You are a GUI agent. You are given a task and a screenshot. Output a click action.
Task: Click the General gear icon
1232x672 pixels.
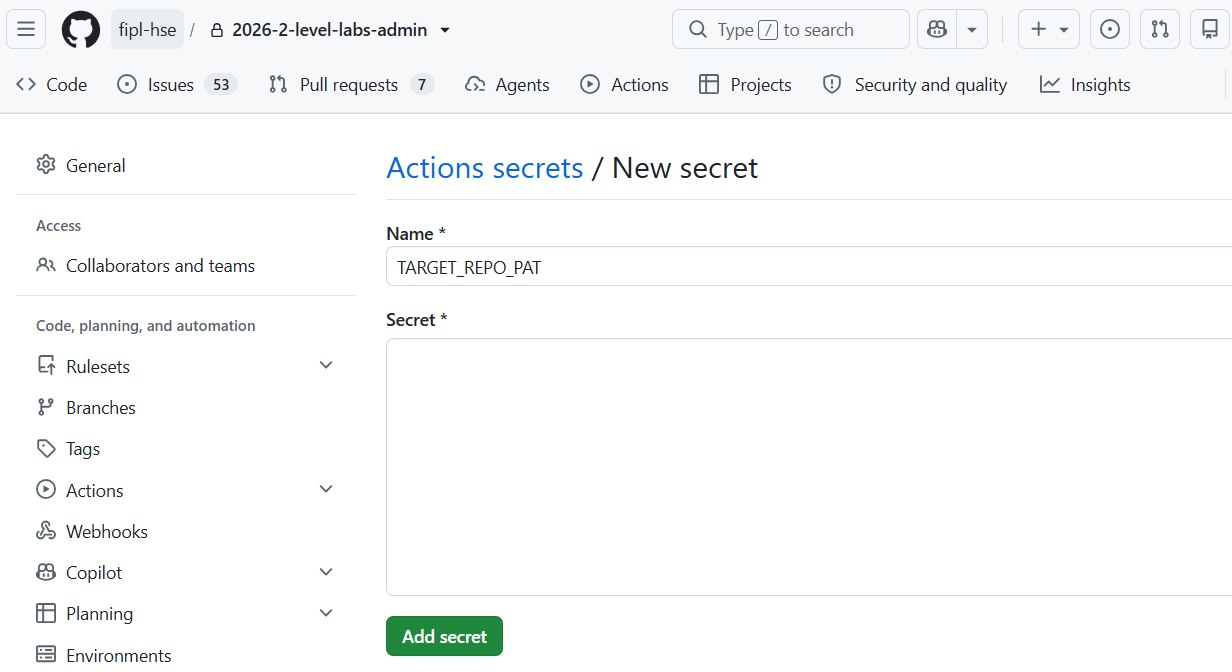[x=46, y=165]
